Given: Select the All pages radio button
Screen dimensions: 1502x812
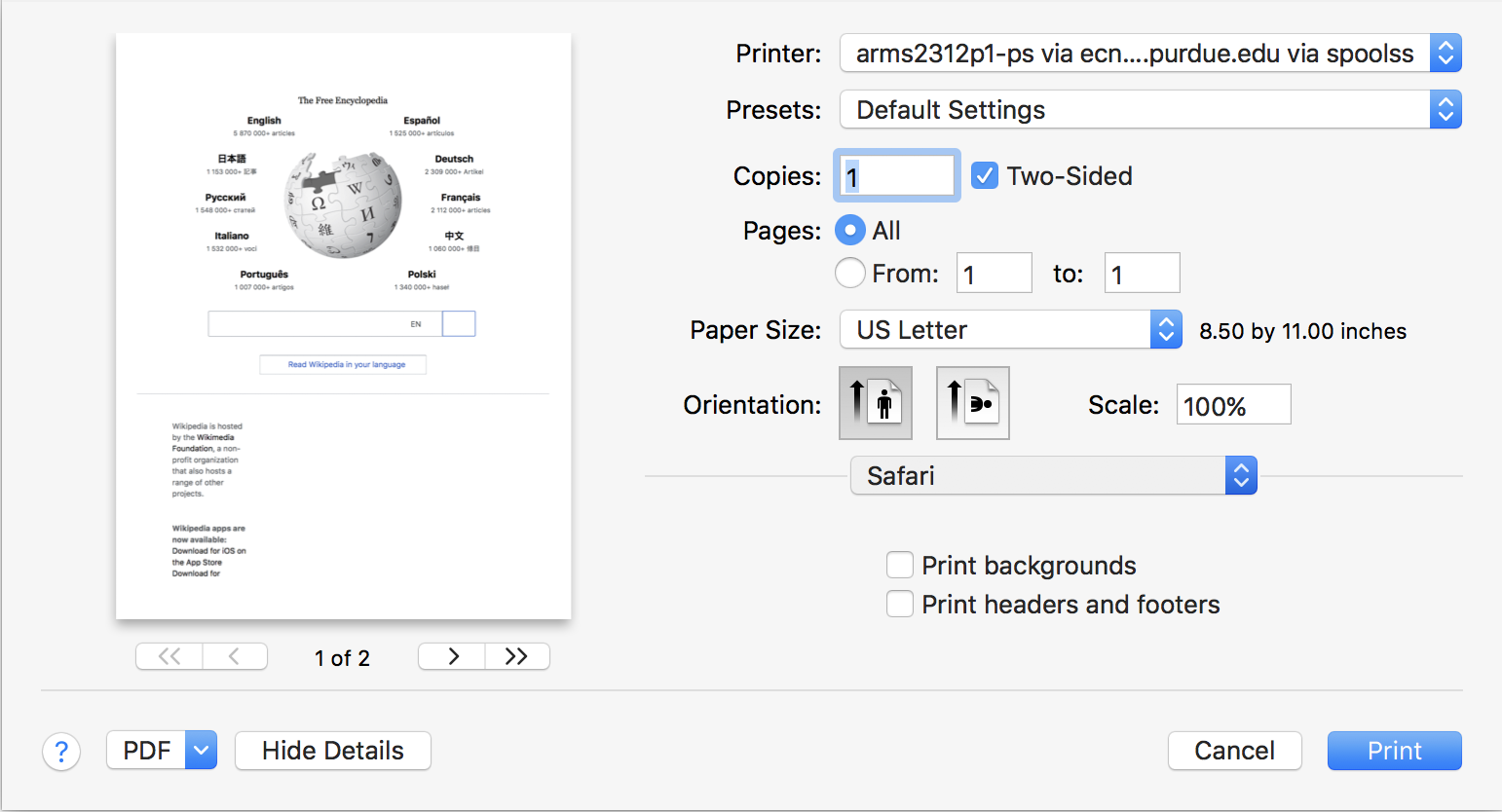Looking at the screenshot, I should coord(850,231).
